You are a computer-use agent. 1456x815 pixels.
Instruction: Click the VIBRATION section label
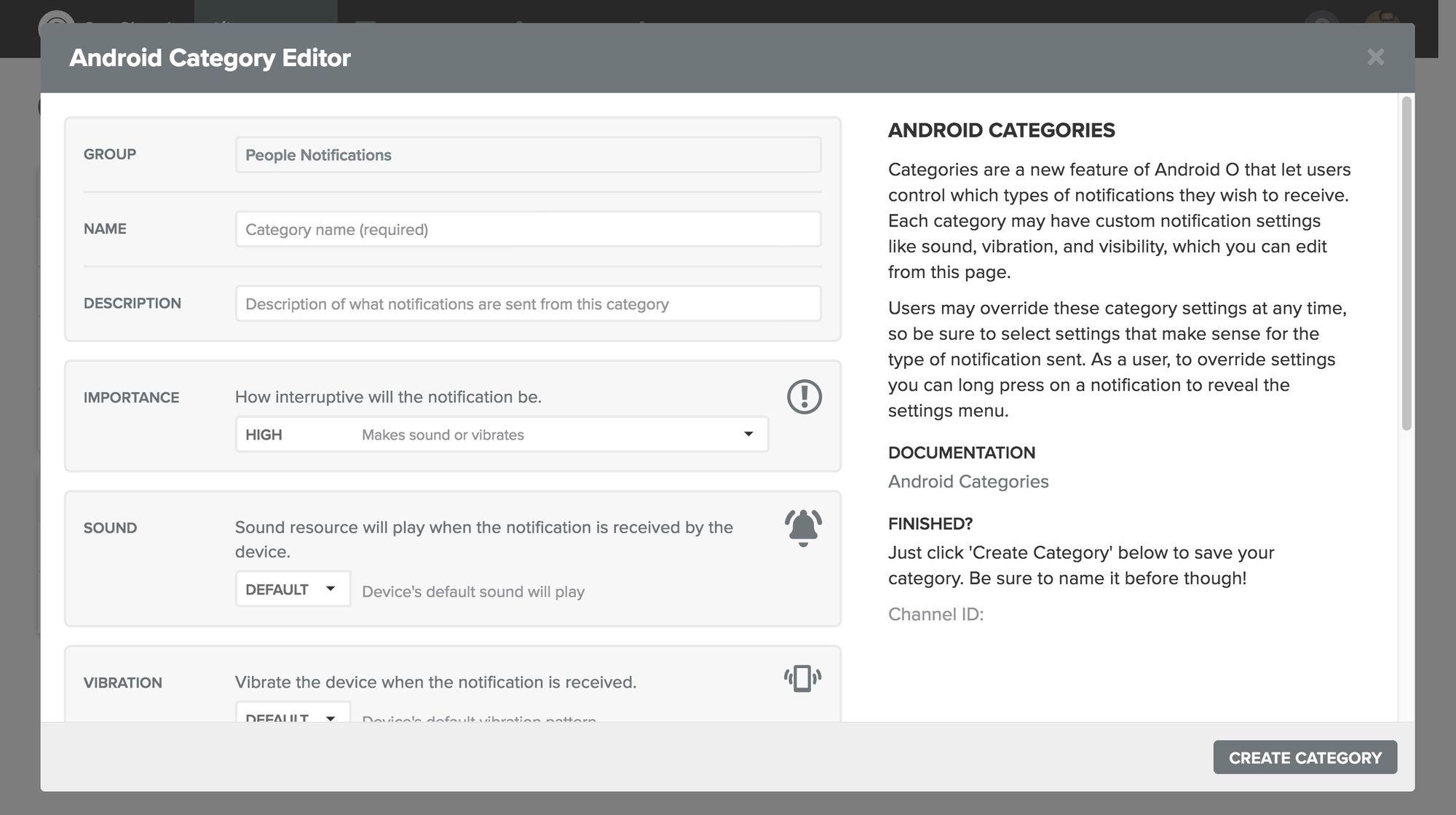122,683
